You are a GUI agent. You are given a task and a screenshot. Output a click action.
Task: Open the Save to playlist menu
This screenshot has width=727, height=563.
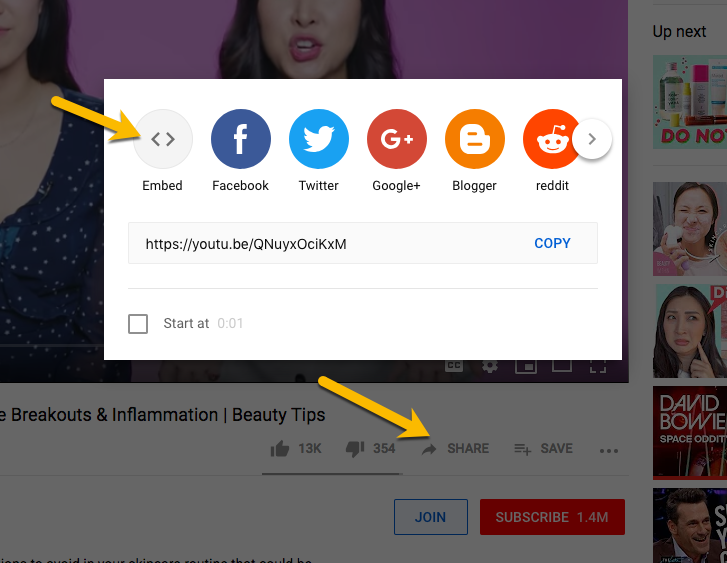coord(543,449)
